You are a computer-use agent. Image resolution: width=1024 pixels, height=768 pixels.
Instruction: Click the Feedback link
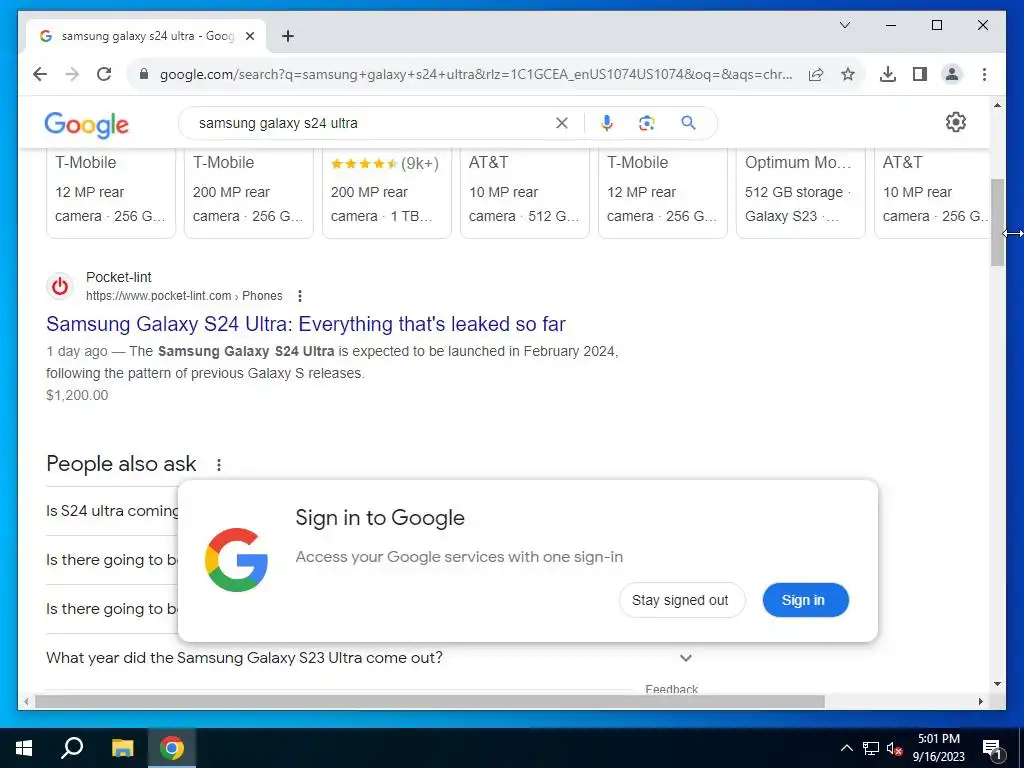(x=671, y=688)
